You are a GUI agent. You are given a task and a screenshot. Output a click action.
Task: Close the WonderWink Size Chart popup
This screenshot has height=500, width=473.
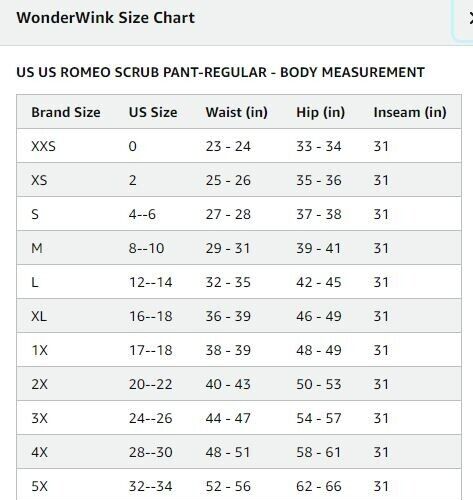(x=470, y=18)
